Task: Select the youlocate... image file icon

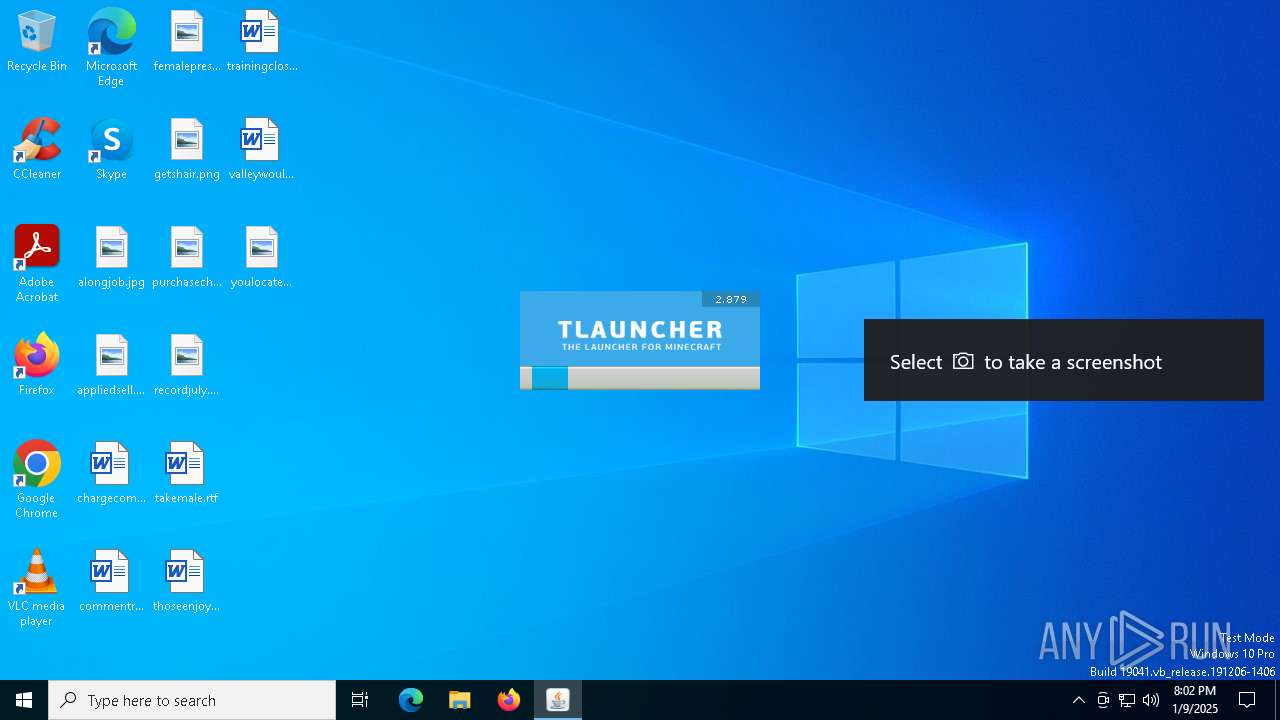Action: click(262, 258)
